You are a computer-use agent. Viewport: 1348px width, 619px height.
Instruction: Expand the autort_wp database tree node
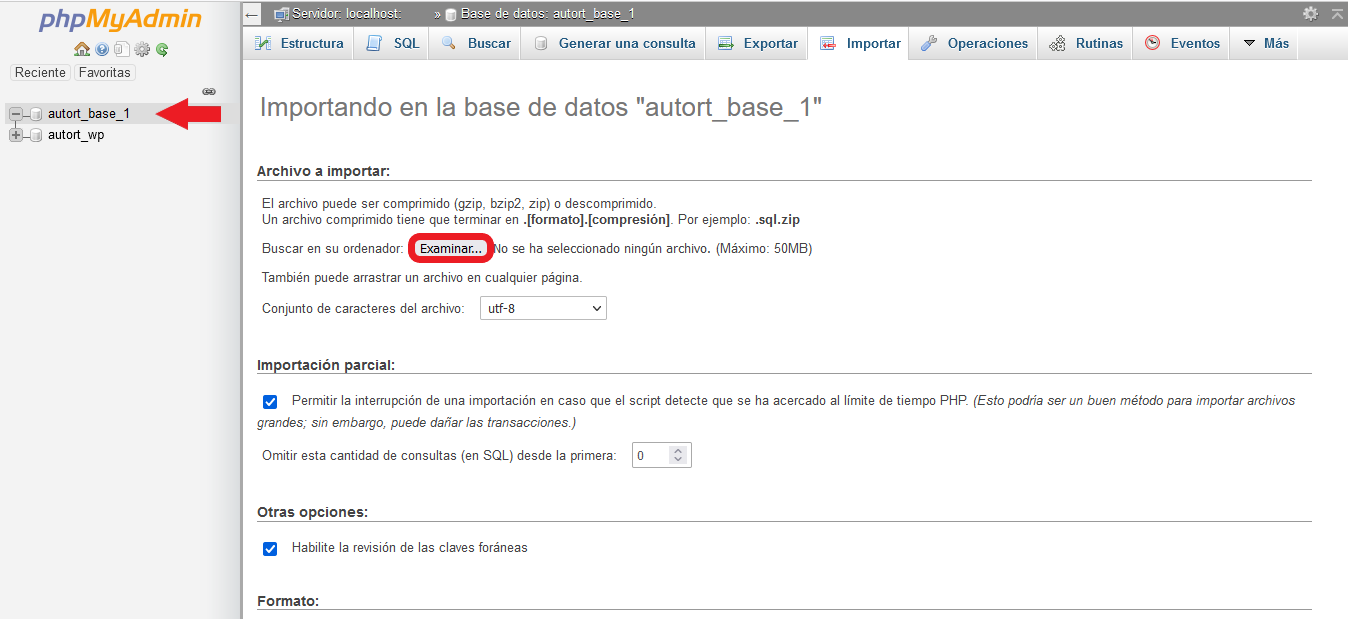(16, 135)
